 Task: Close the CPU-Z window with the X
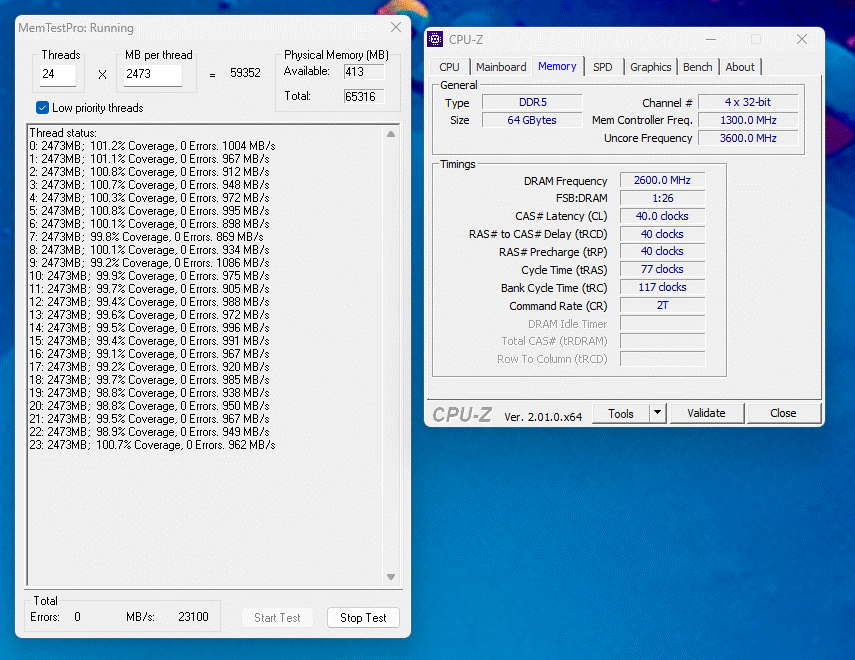(x=802, y=39)
